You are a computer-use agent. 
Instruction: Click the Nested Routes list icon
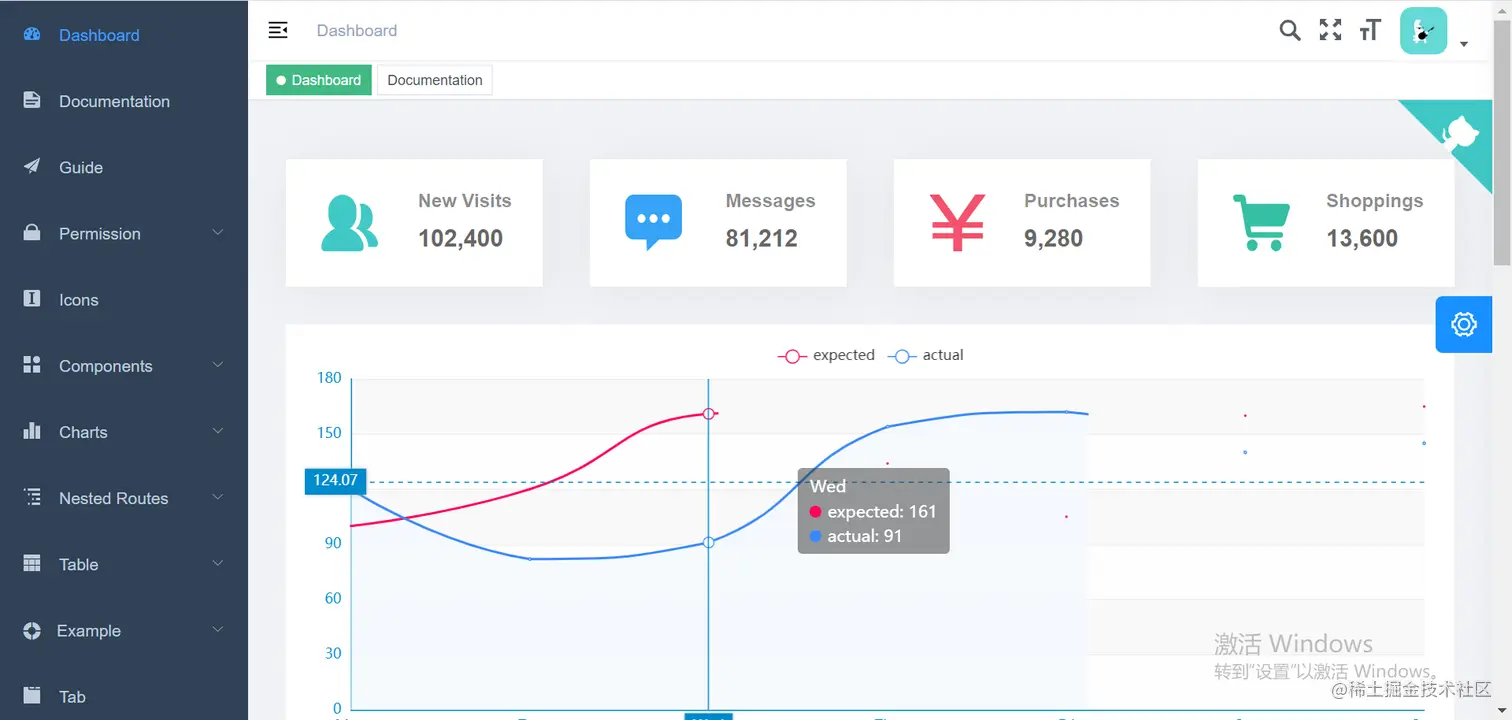32,497
